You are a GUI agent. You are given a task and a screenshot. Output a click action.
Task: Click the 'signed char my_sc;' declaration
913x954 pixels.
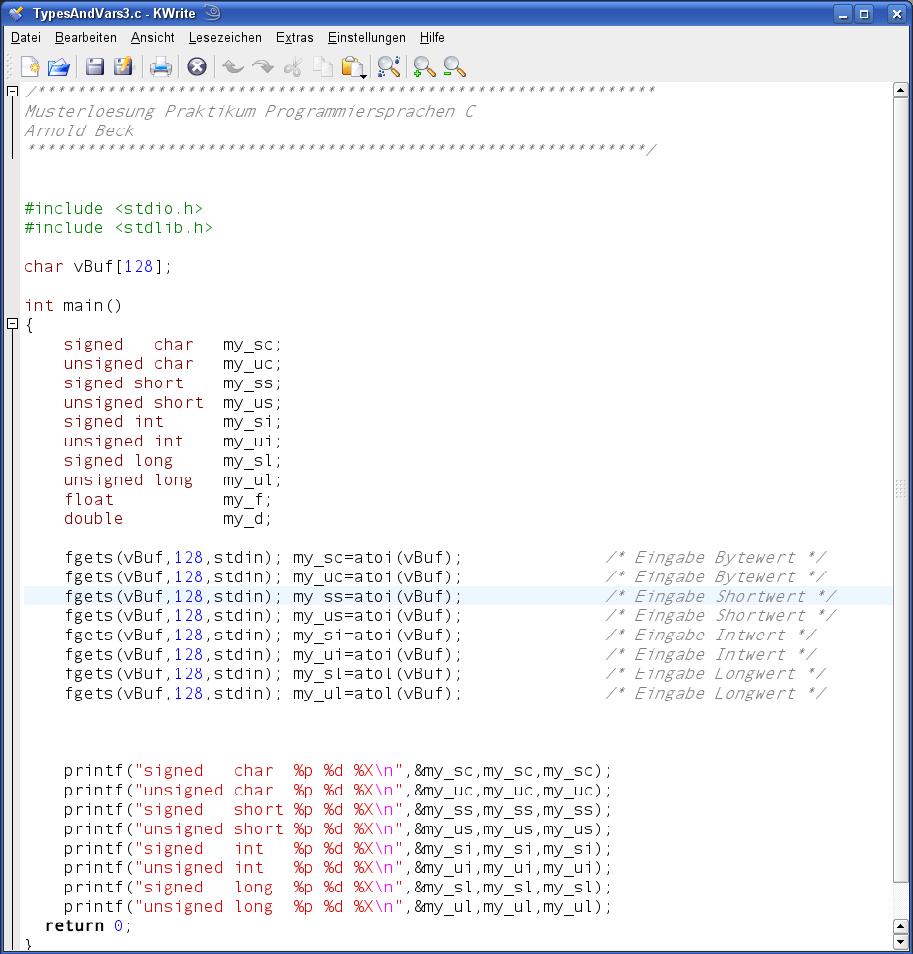pos(173,345)
